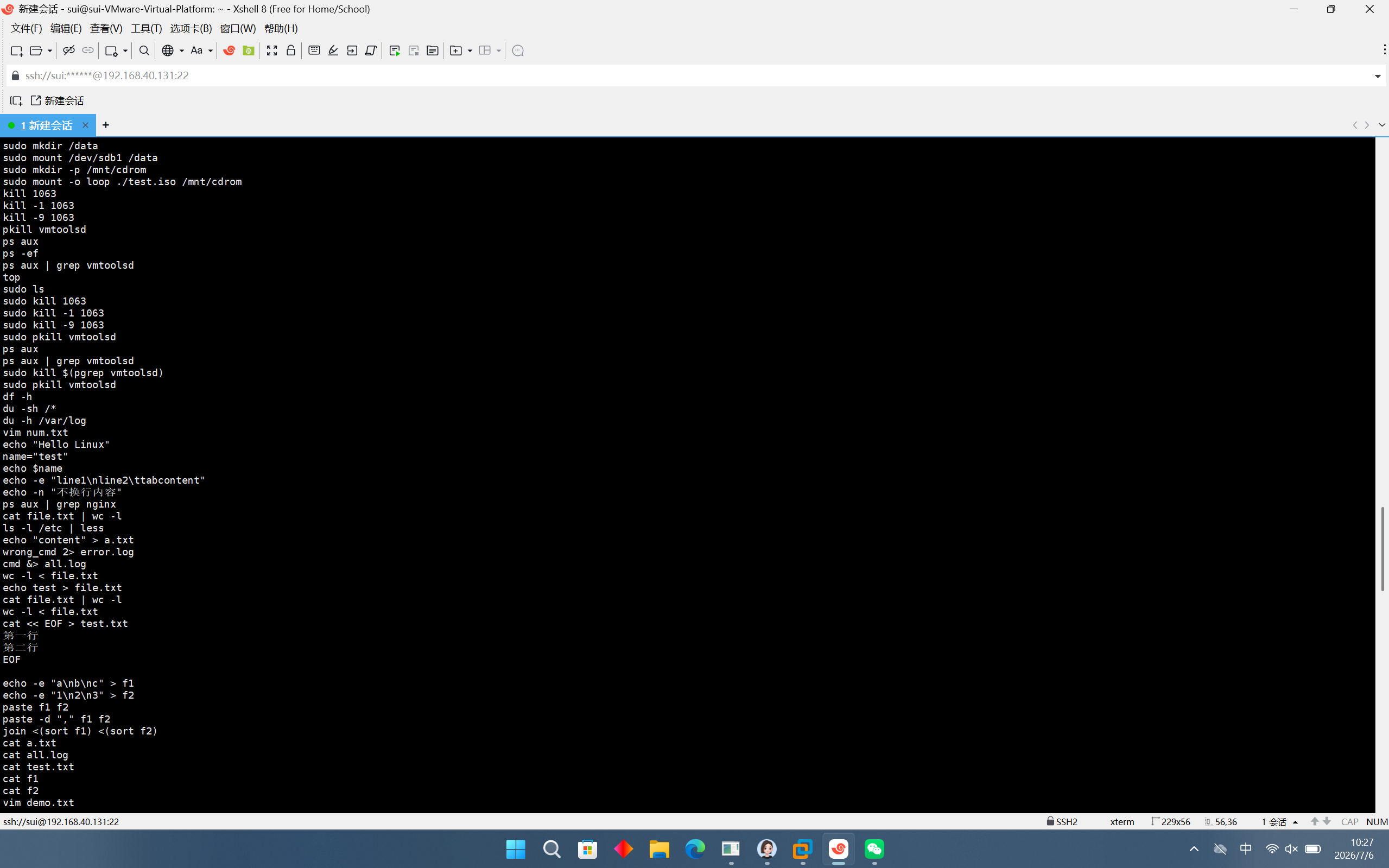The height and width of the screenshot is (868, 1389).
Task: Open Windows taskbar Search icon
Action: pos(551,849)
